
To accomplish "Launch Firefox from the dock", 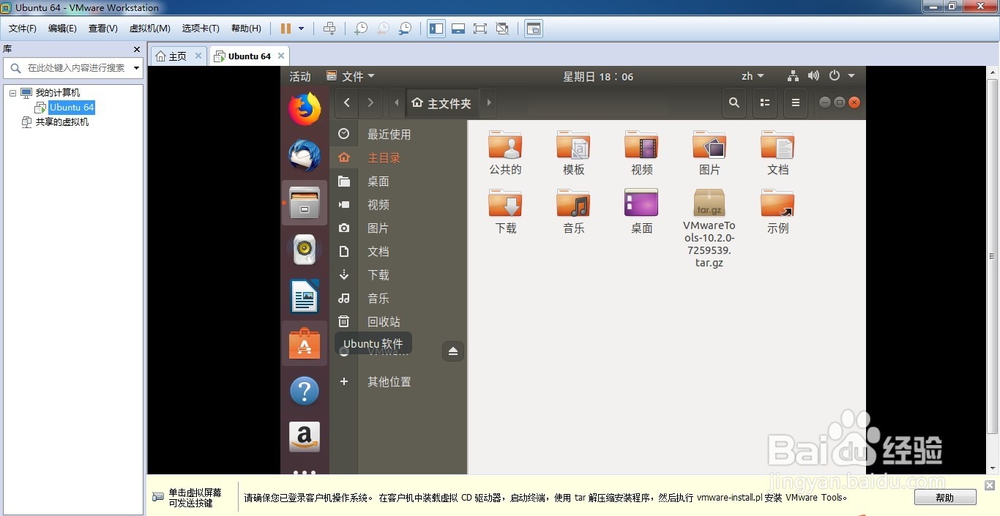I will (304, 109).
